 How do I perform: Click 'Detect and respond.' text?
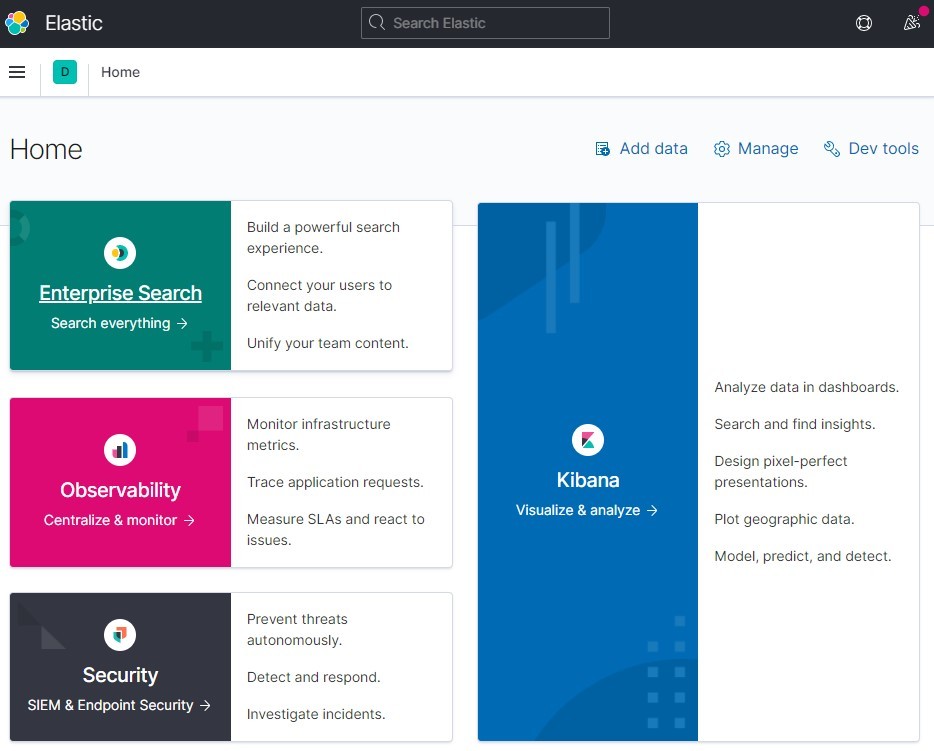click(313, 677)
